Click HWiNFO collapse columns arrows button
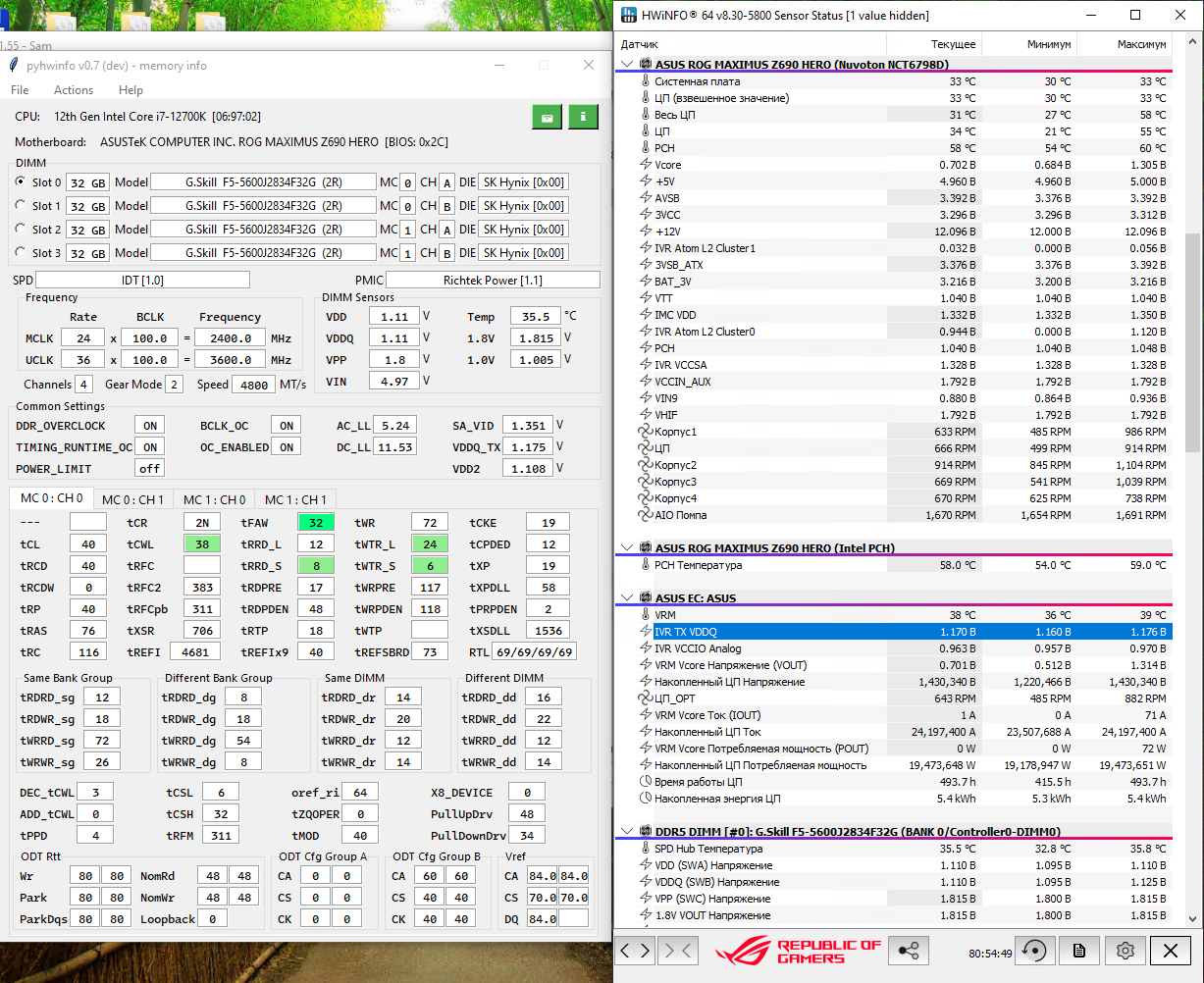The image size is (1204, 983). point(677,950)
